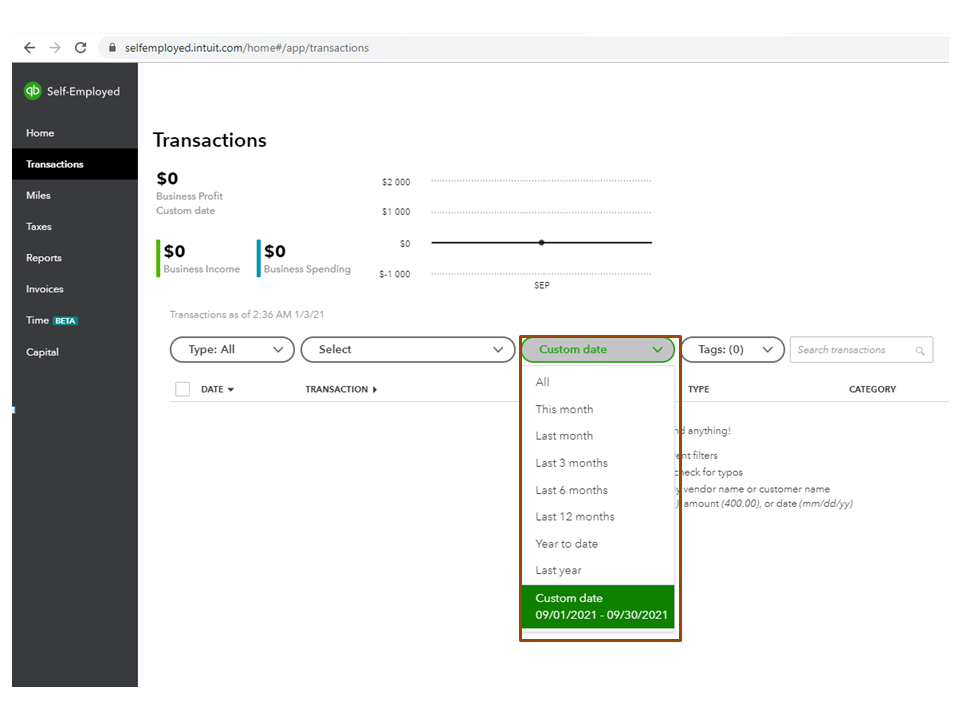Reload the page with refresh icon

(x=81, y=48)
